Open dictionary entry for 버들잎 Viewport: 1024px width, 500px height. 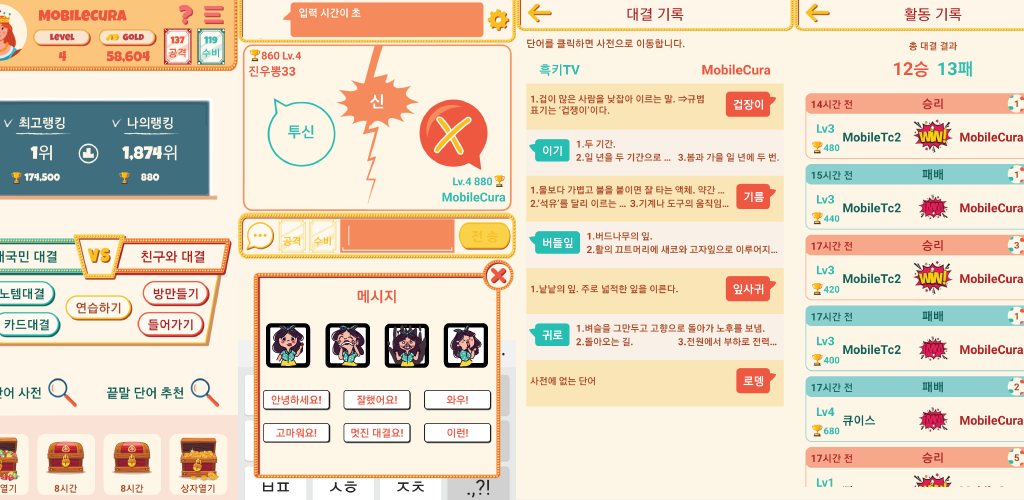pyautogui.click(x=558, y=244)
